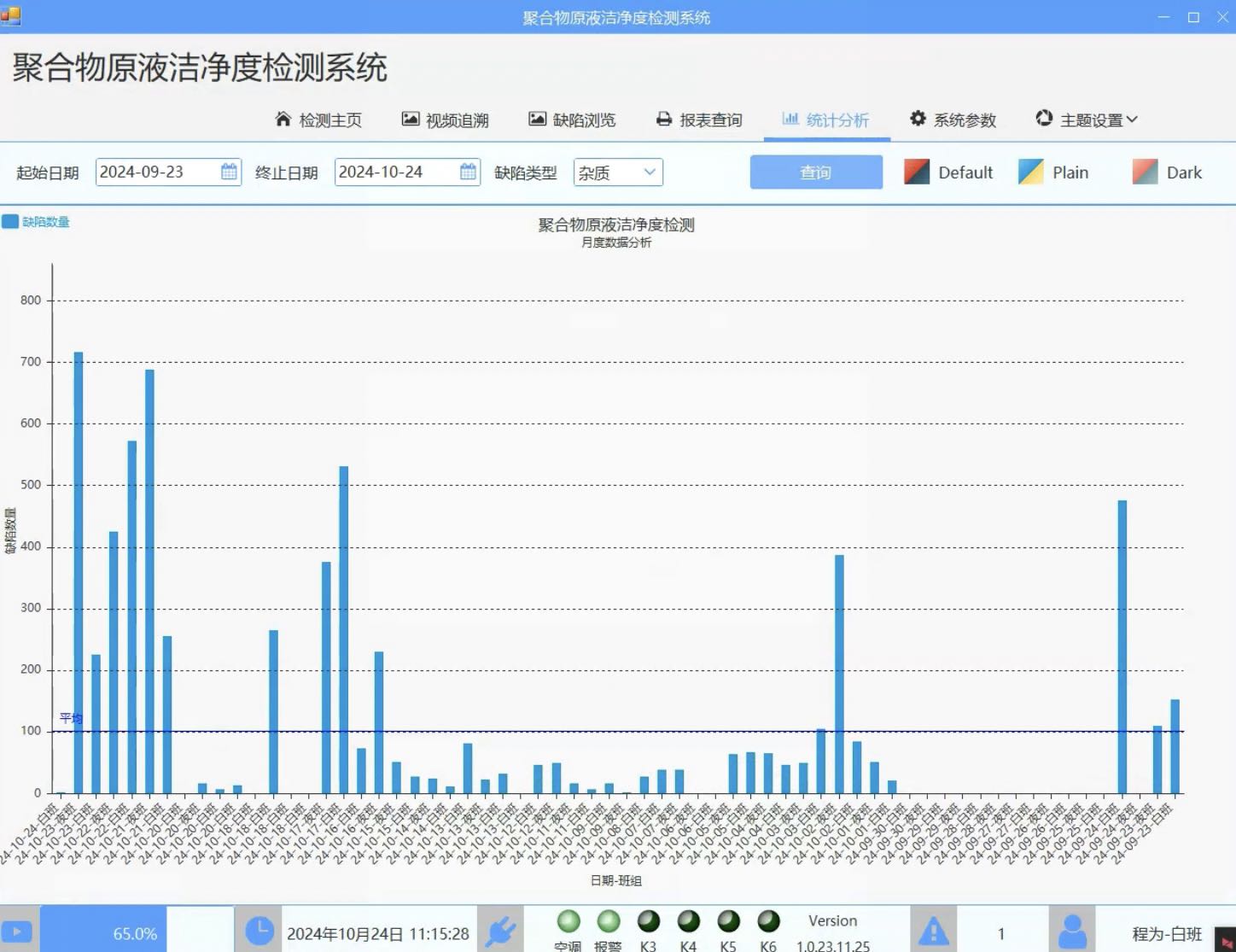Switch to the 视频追溯 tab

click(x=445, y=119)
